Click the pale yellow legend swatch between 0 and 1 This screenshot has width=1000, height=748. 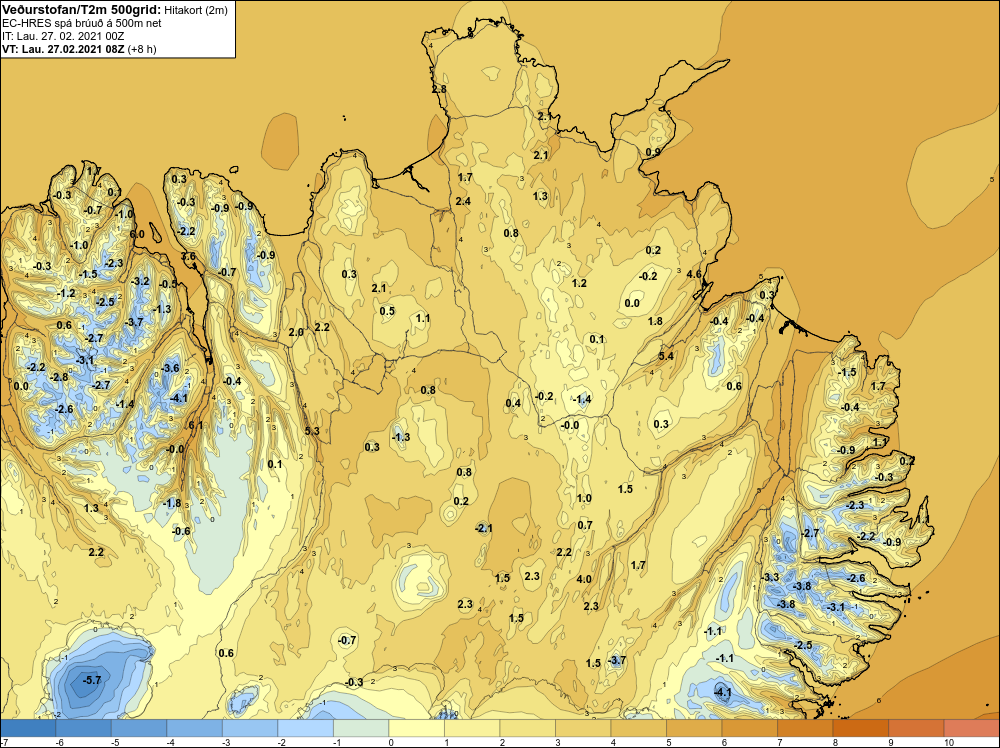[x=416, y=728]
